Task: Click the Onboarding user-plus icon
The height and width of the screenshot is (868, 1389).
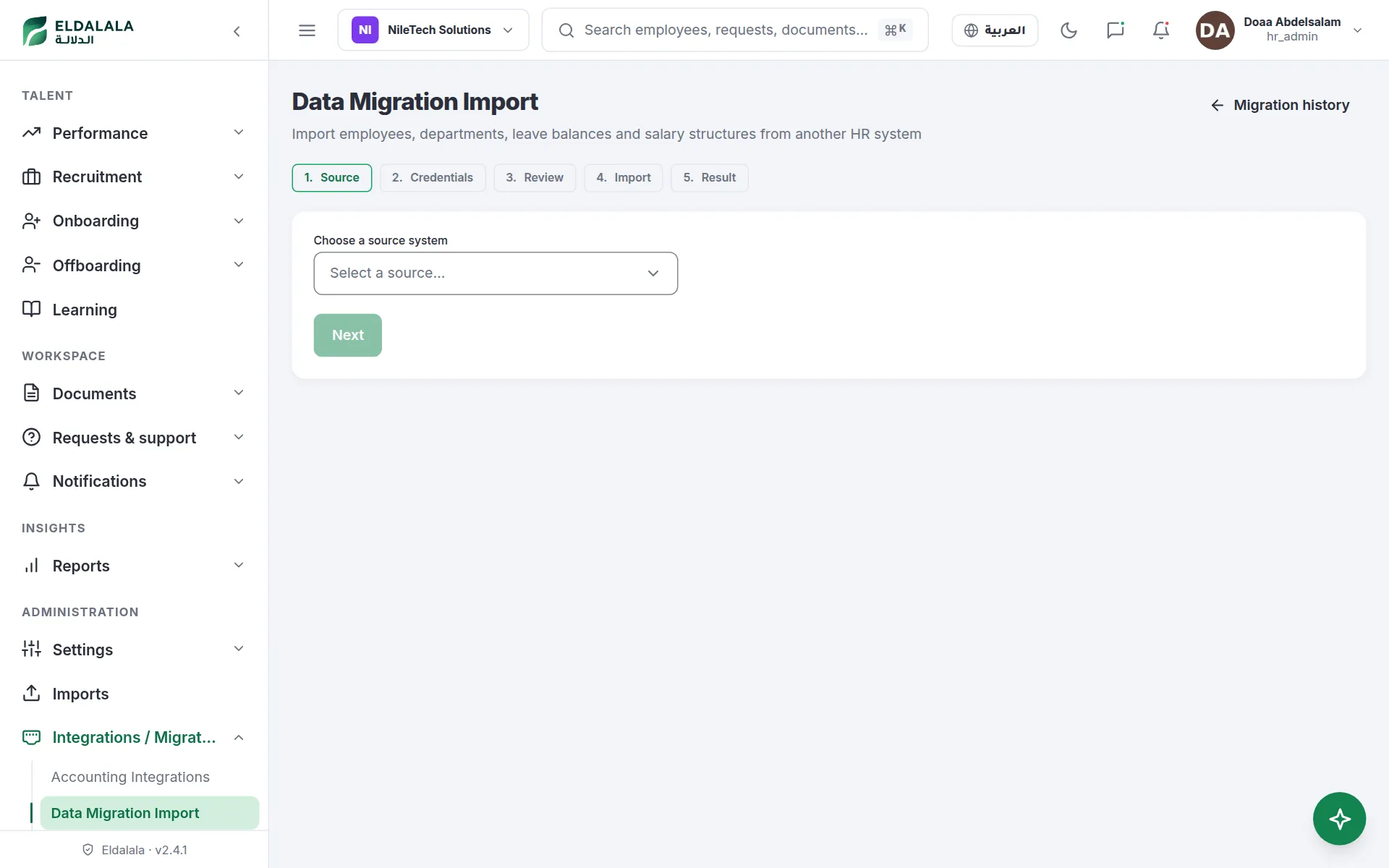Action: coord(31,221)
